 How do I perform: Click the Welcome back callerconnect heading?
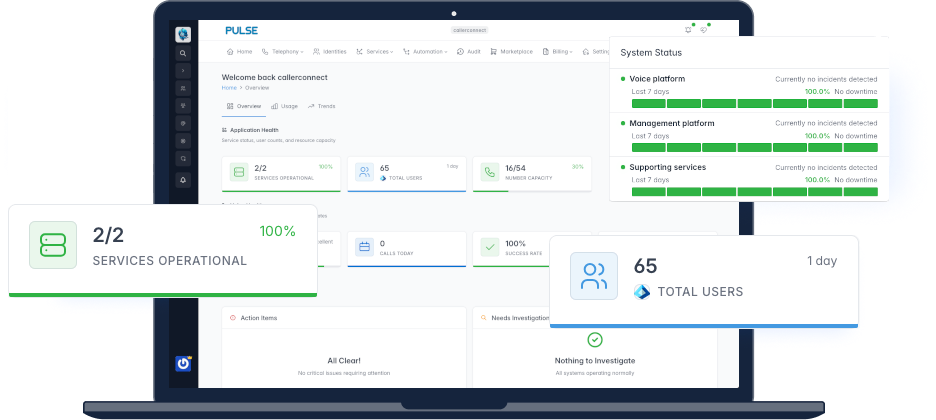click(275, 78)
